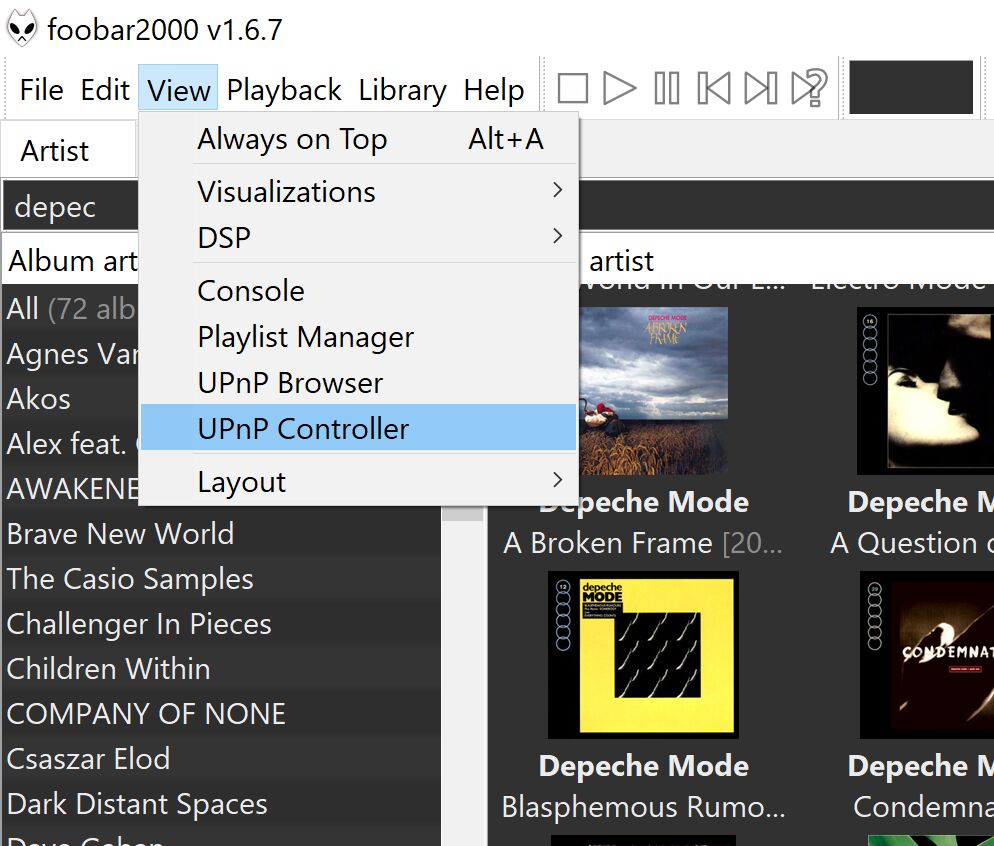Screen dimensions: 994x846
Task: Click the Album artist column header
Action: tap(71, 260)
